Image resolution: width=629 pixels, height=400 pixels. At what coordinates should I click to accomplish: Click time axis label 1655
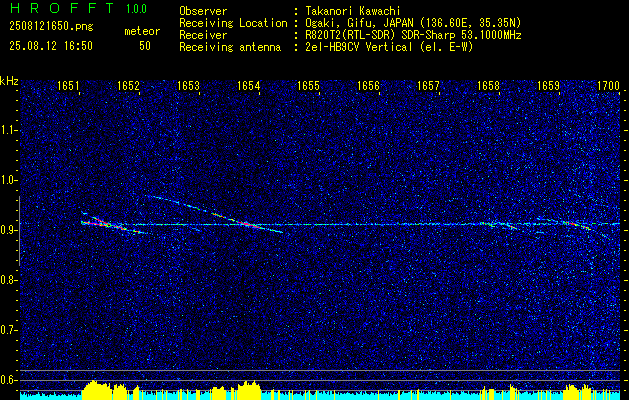[308, 85]
